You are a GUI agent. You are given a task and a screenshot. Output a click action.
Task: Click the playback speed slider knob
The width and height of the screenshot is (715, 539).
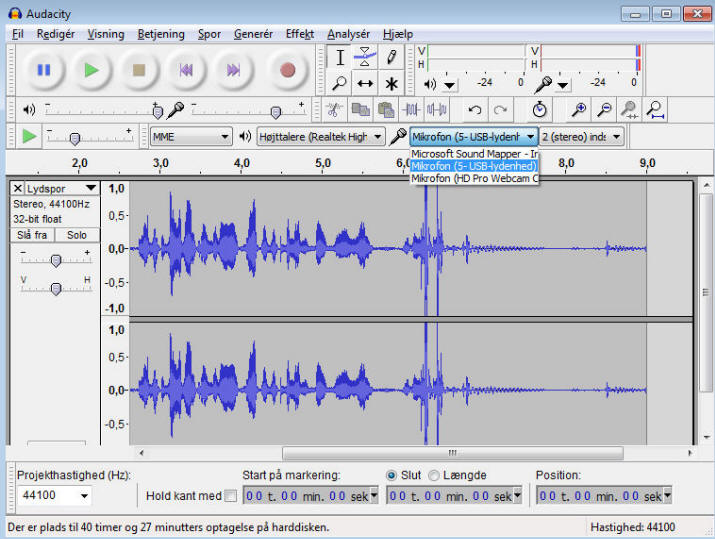point(75,138)
